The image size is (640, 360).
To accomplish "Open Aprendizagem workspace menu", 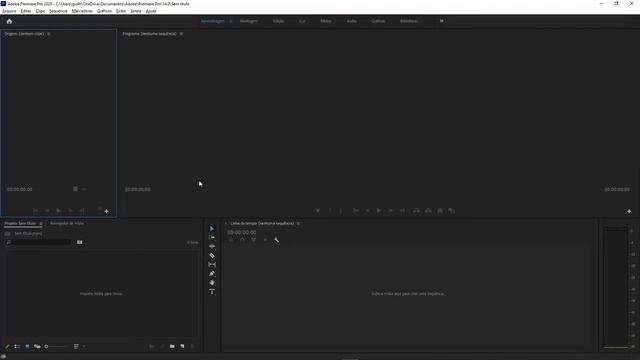I will pos(231,21).
